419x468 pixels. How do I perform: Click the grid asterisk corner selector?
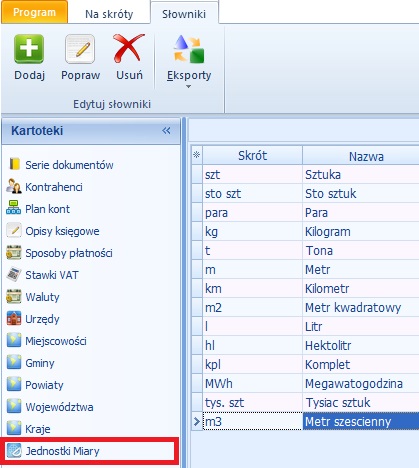pos(197,155)
